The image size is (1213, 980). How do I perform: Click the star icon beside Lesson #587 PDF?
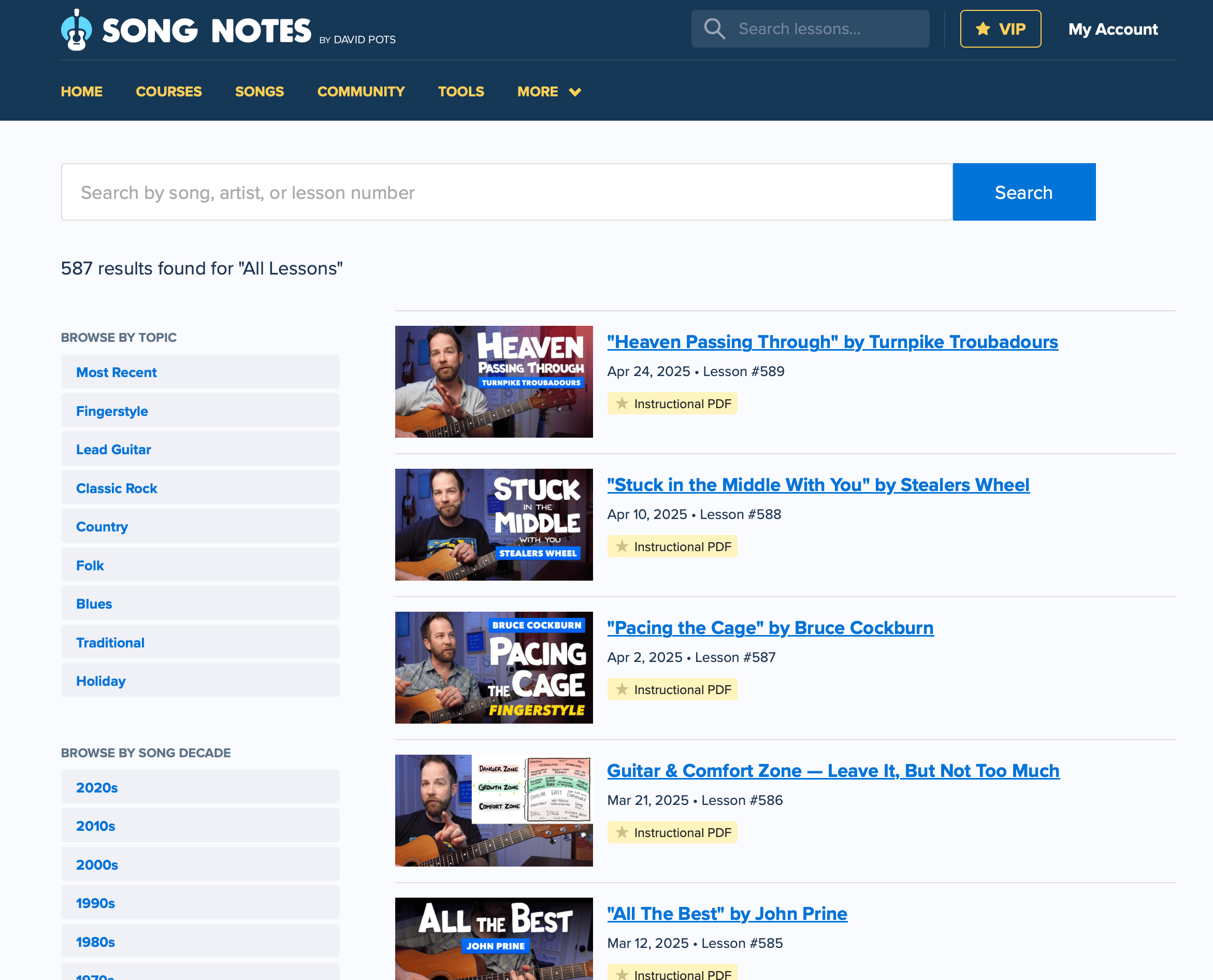pyautogui.click(x=622, y=689)
